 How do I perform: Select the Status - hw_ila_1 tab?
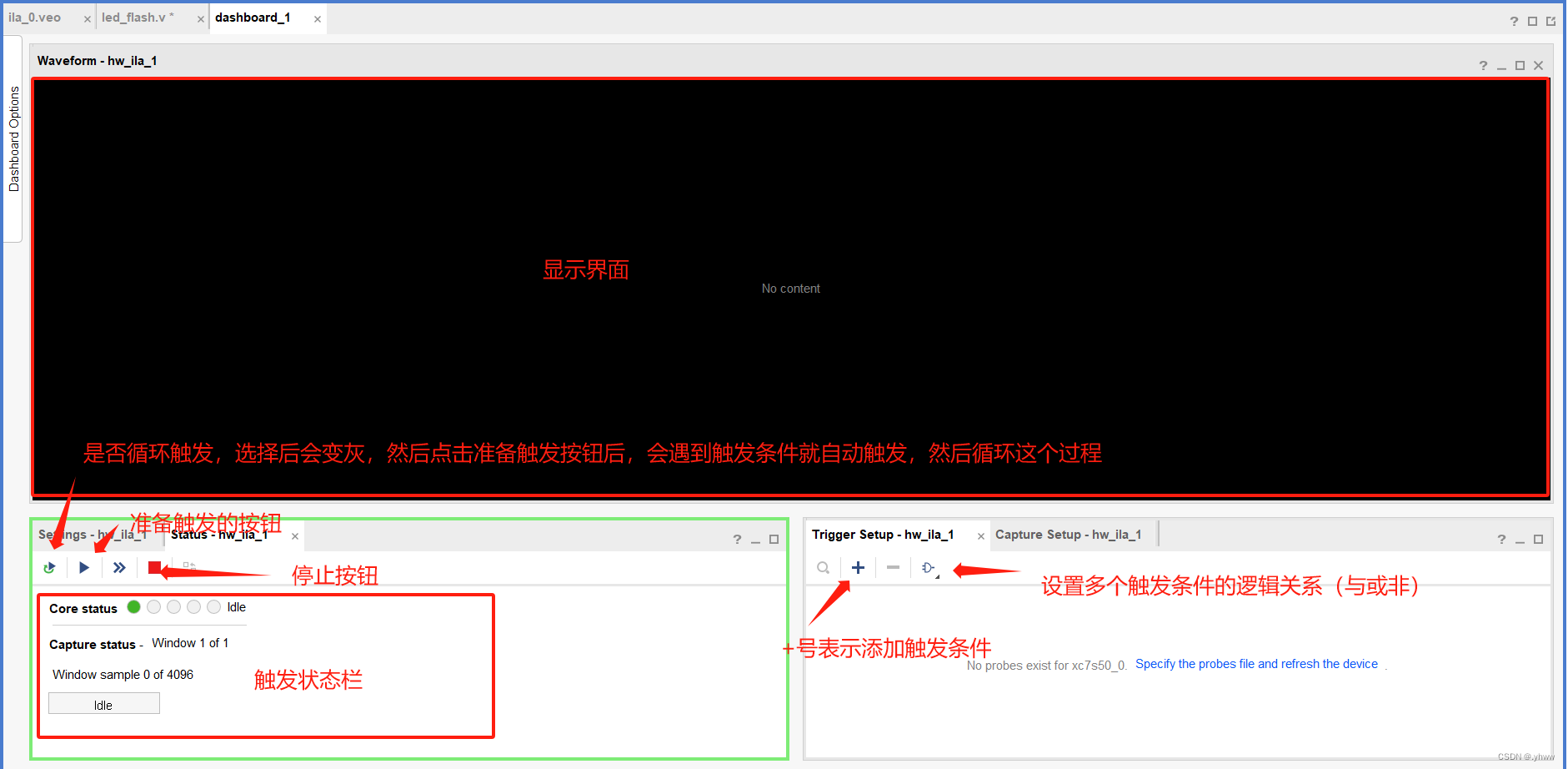(x=219, y=535)
